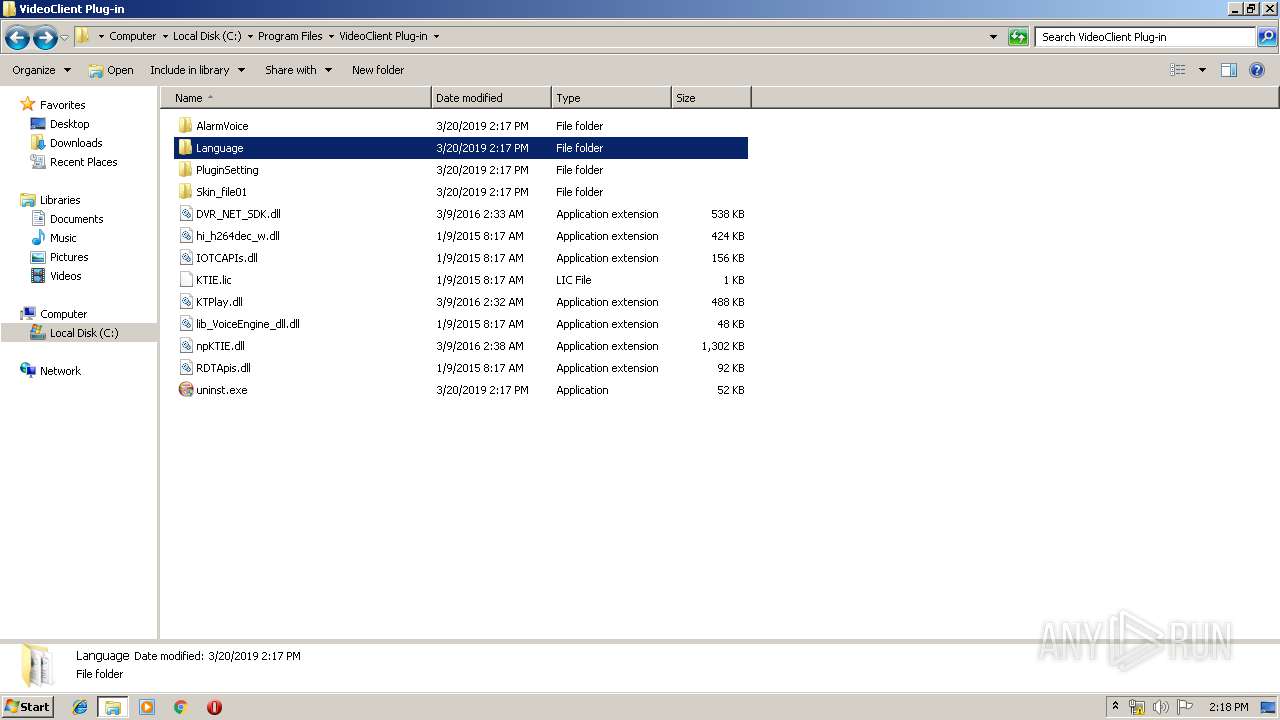Viewport: 1280px width, 720px height.
Task: Open Internet Explorer from taskbar
Action: click(80, 707)
